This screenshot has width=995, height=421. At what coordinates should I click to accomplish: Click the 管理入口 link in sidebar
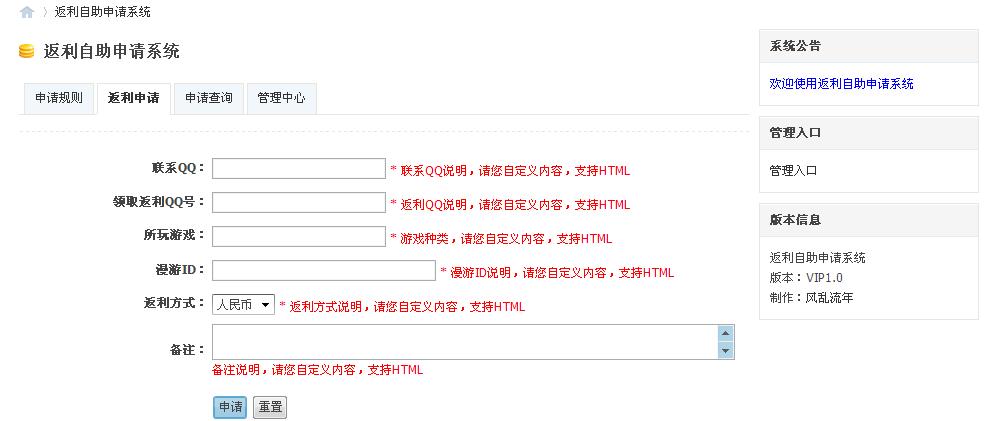(x=793, y=171)
